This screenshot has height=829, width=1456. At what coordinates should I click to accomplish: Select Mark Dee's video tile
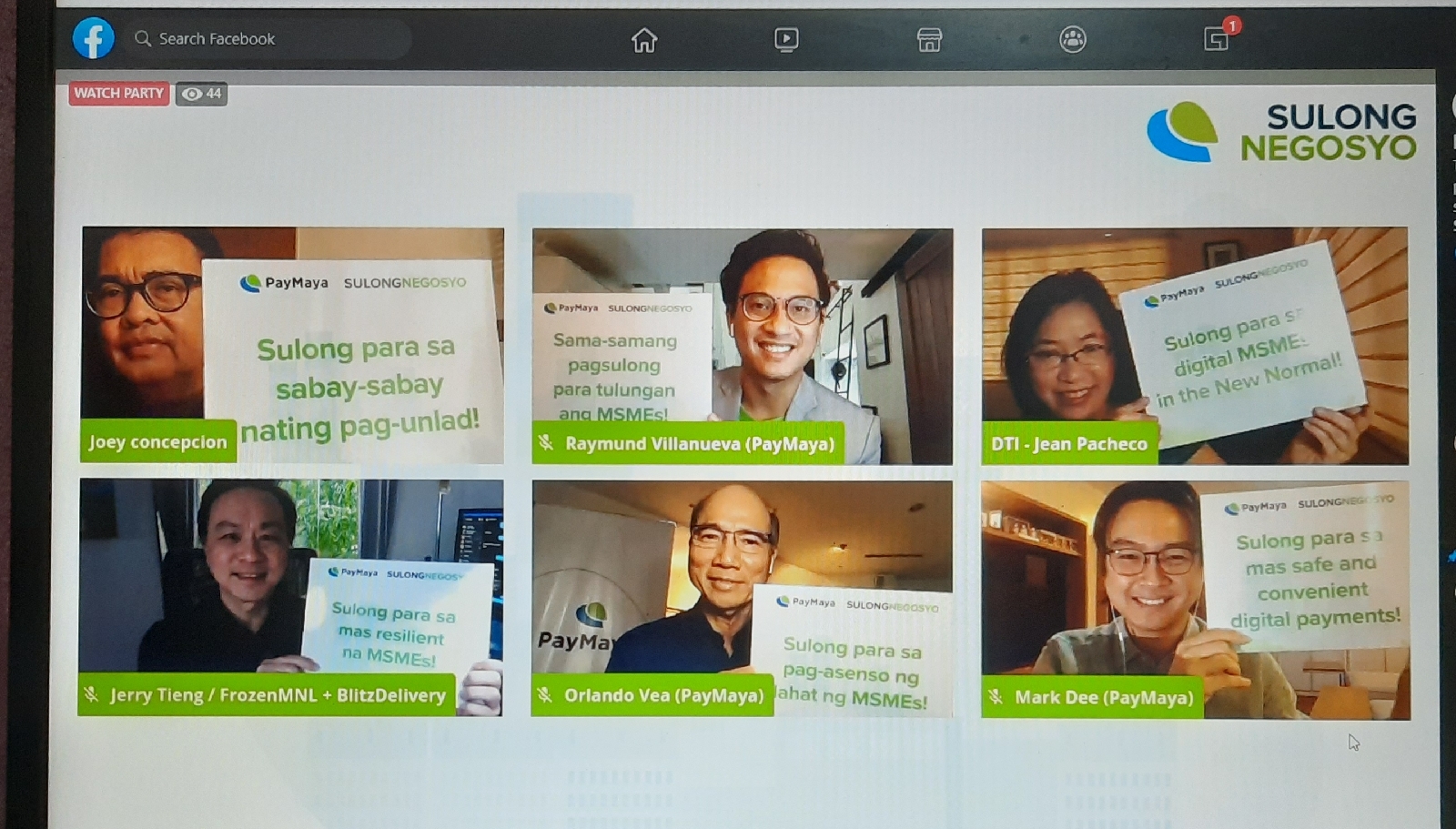click(1196, 601)
